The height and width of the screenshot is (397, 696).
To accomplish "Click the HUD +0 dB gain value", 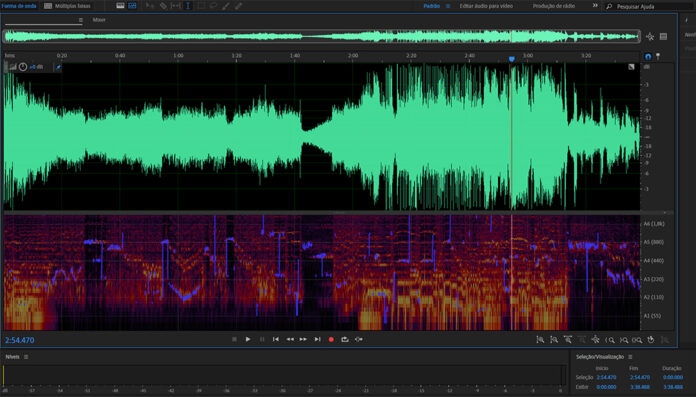I will pos(36,67).
